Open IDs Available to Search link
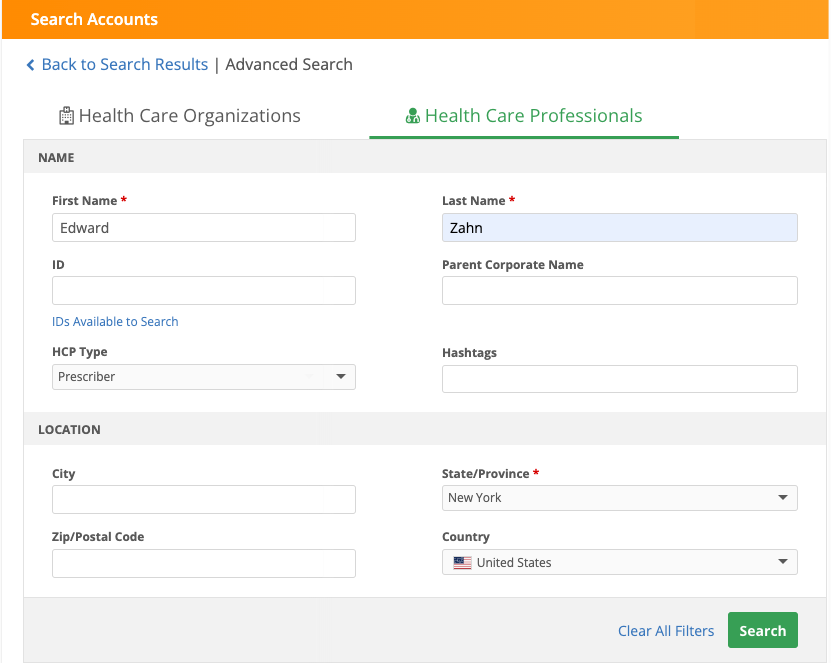Image resolution: width=831 pixels, height=663 pixels. tap(115, 322)
